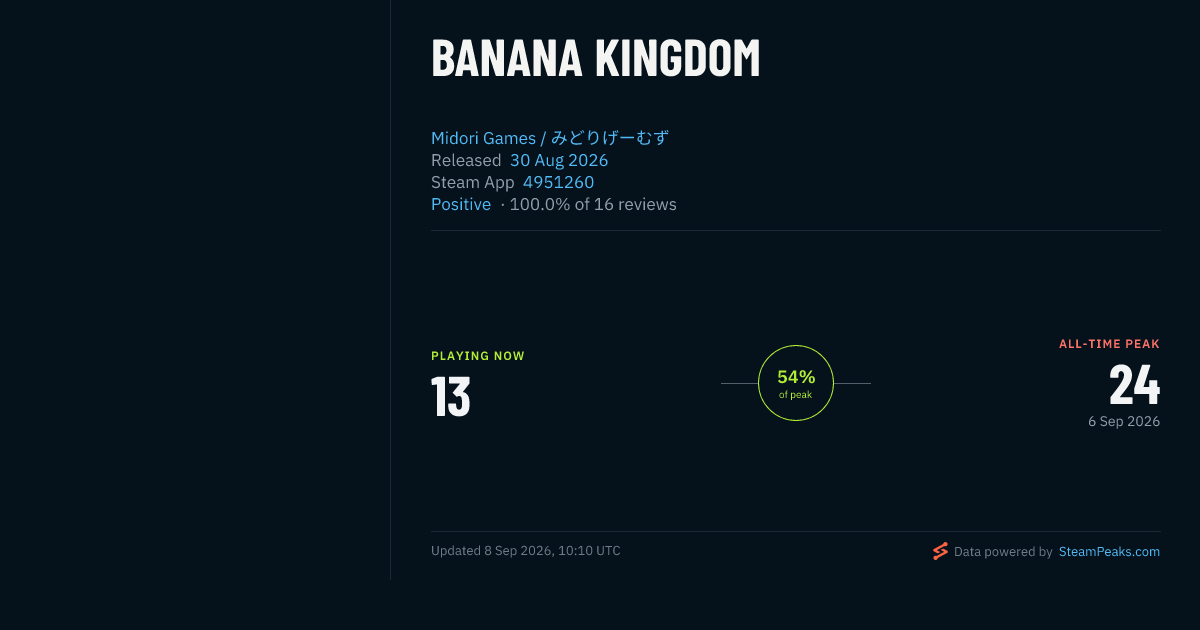Click the Playing Now count 13

point(451,397)
